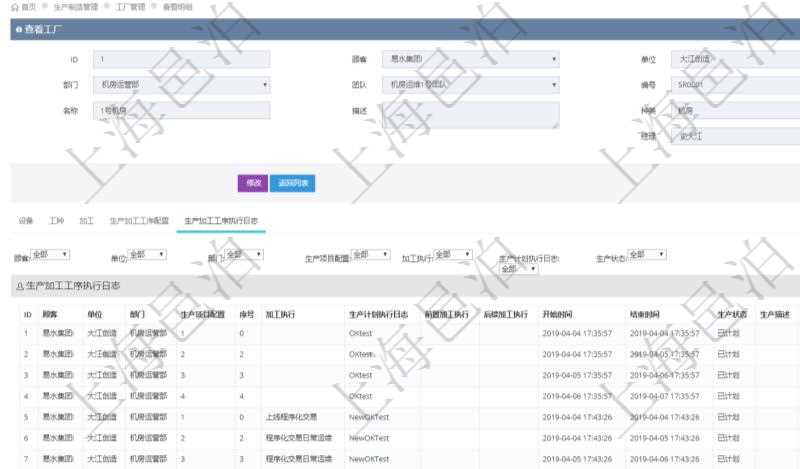This screenshot has height=469, width=800.
Task: Click the home icon in breadcrumb
Action: tap(14, 7)
